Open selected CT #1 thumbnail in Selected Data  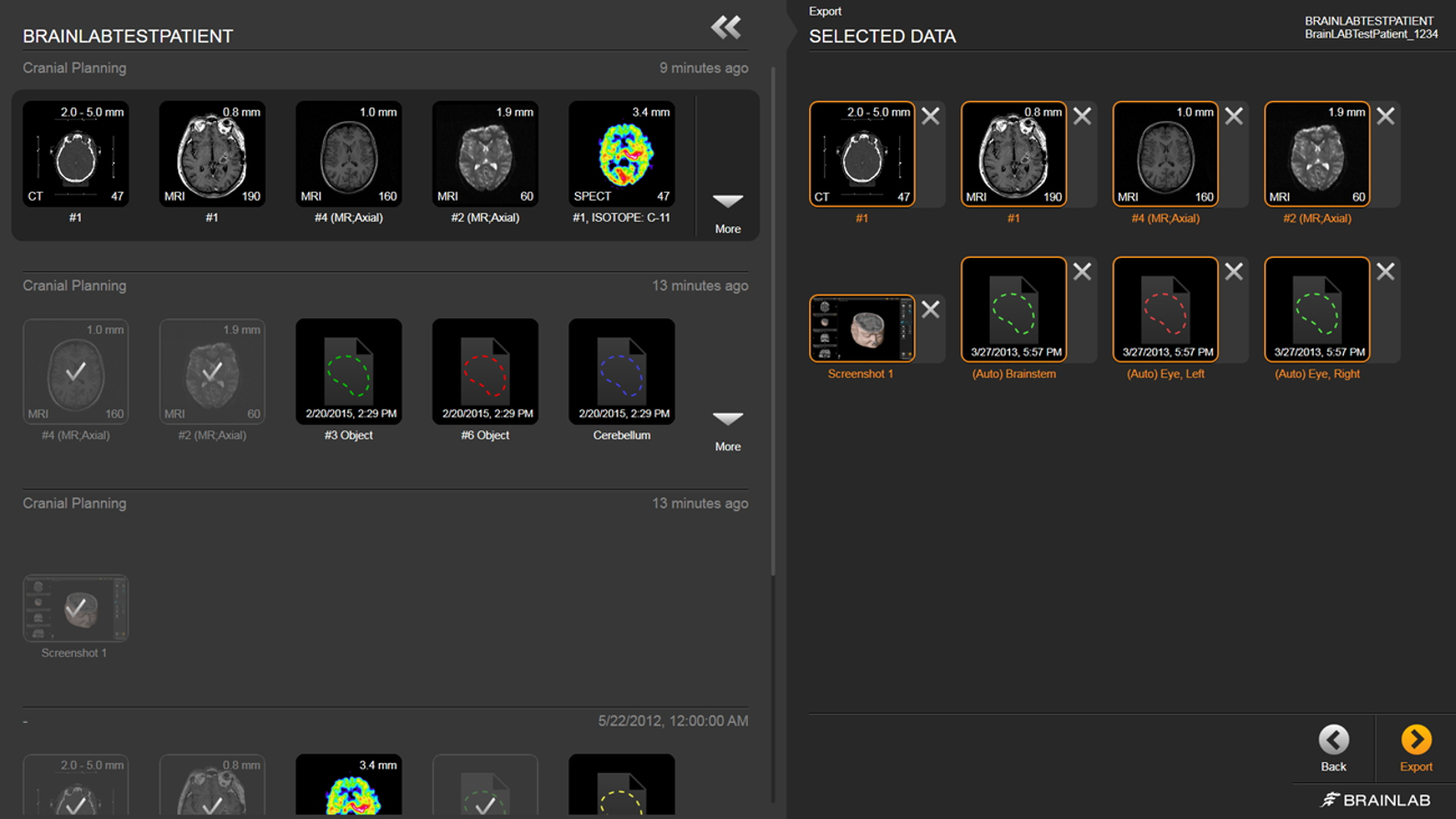862,154
